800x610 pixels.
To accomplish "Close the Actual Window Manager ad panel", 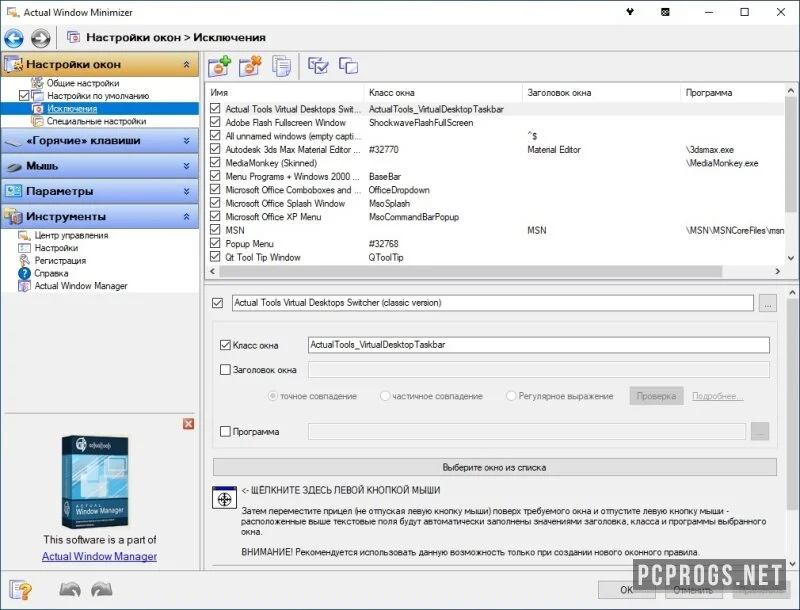I will coord(188,424).
